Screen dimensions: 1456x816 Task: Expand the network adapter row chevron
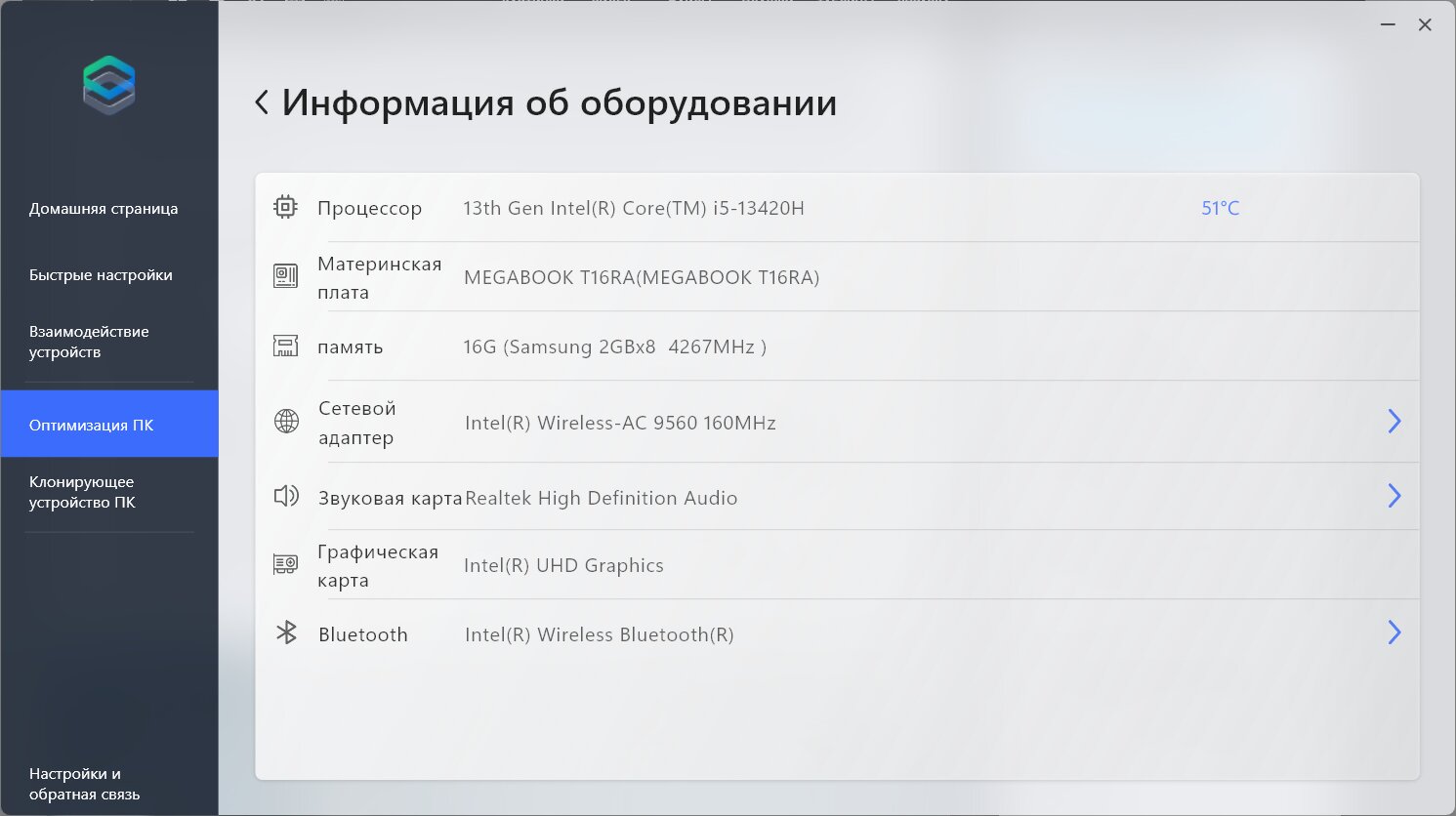point(1394,421)
